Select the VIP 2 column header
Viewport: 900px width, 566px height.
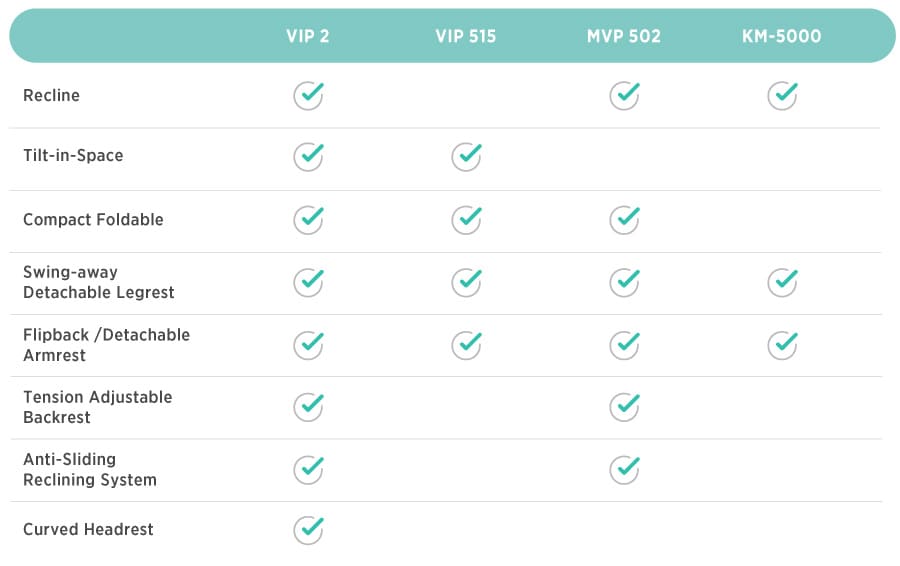308,36
